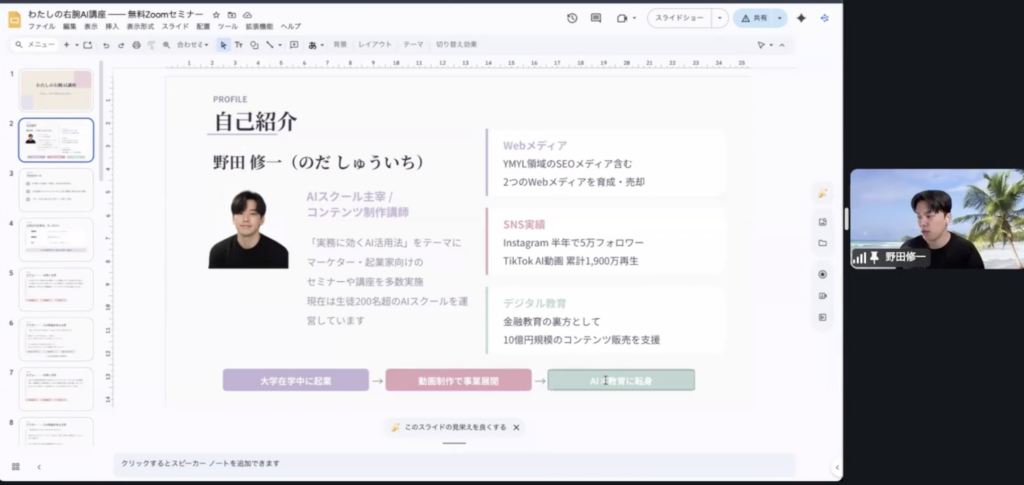Switch to grid view of slides
The height and width of the screenshot is (485, 1024).
click(16, 466)
